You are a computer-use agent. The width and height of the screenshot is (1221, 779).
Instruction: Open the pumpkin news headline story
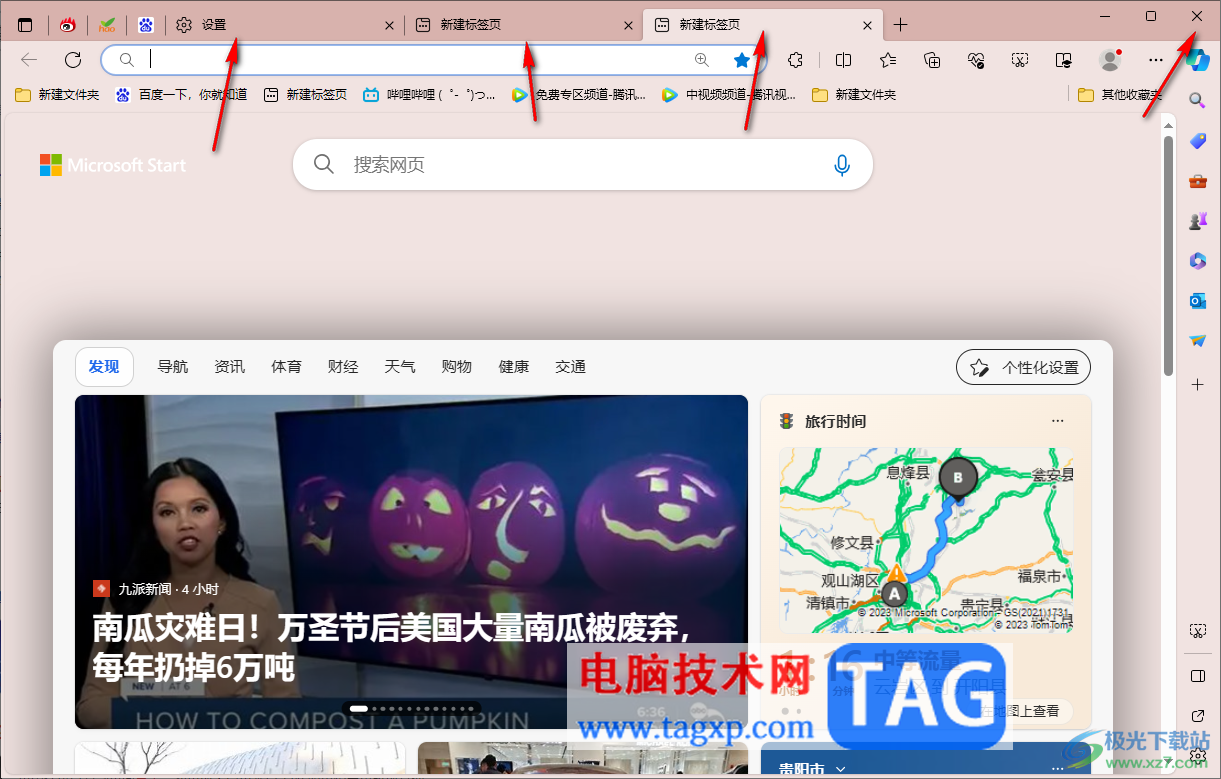392,647
